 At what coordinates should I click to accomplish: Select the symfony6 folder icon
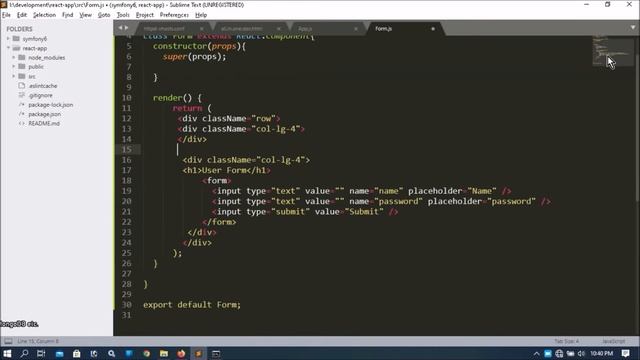coord(16,39)
